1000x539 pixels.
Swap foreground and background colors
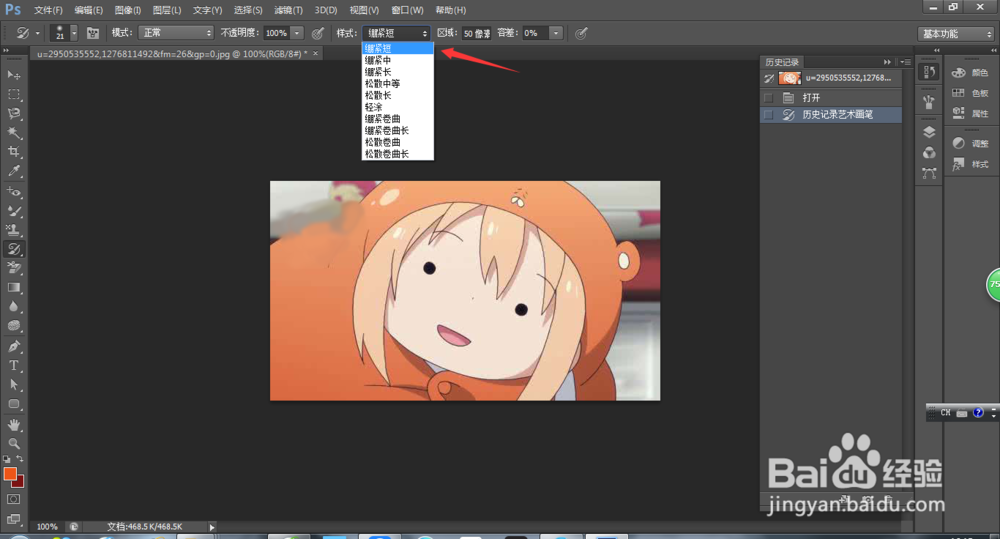pyautogui.click(x=20, y=459)
